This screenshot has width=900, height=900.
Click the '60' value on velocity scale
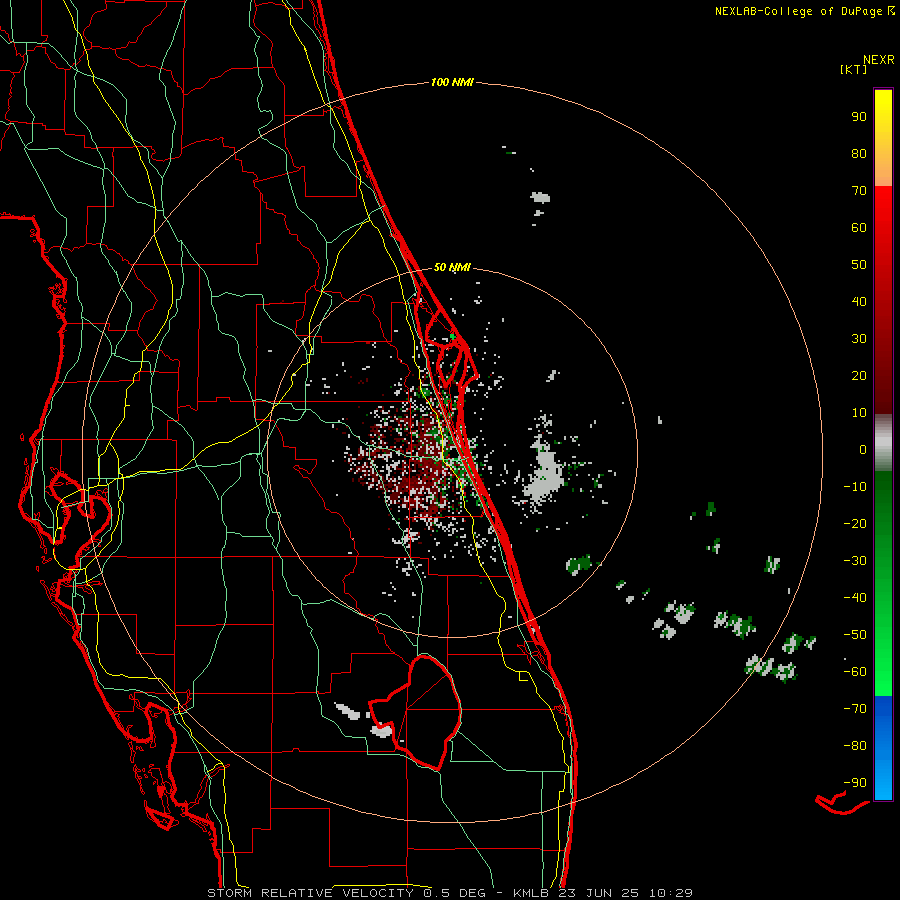pyautogui.click(x=859, y=228)
